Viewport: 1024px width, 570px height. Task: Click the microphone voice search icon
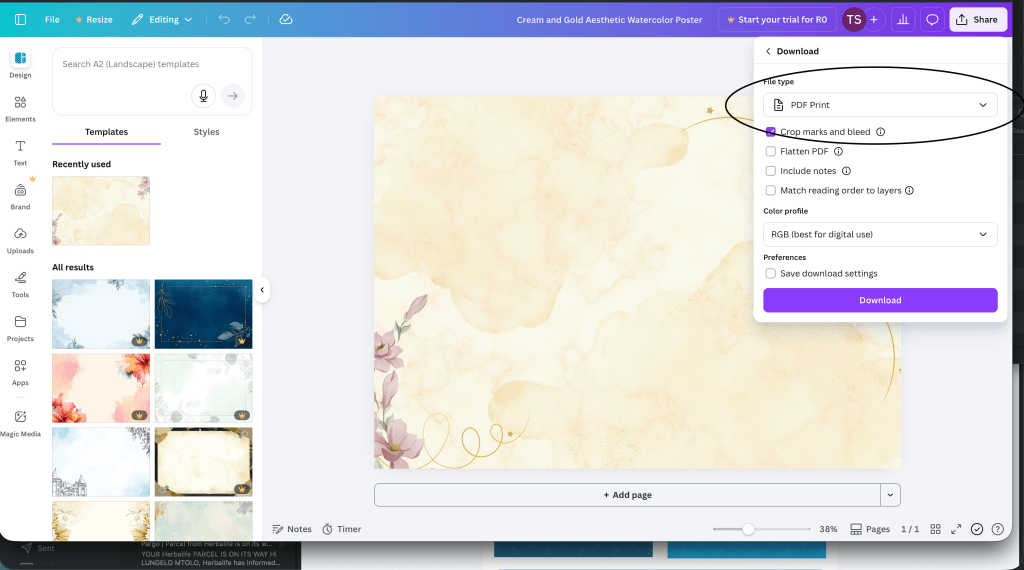click(204, 95)
